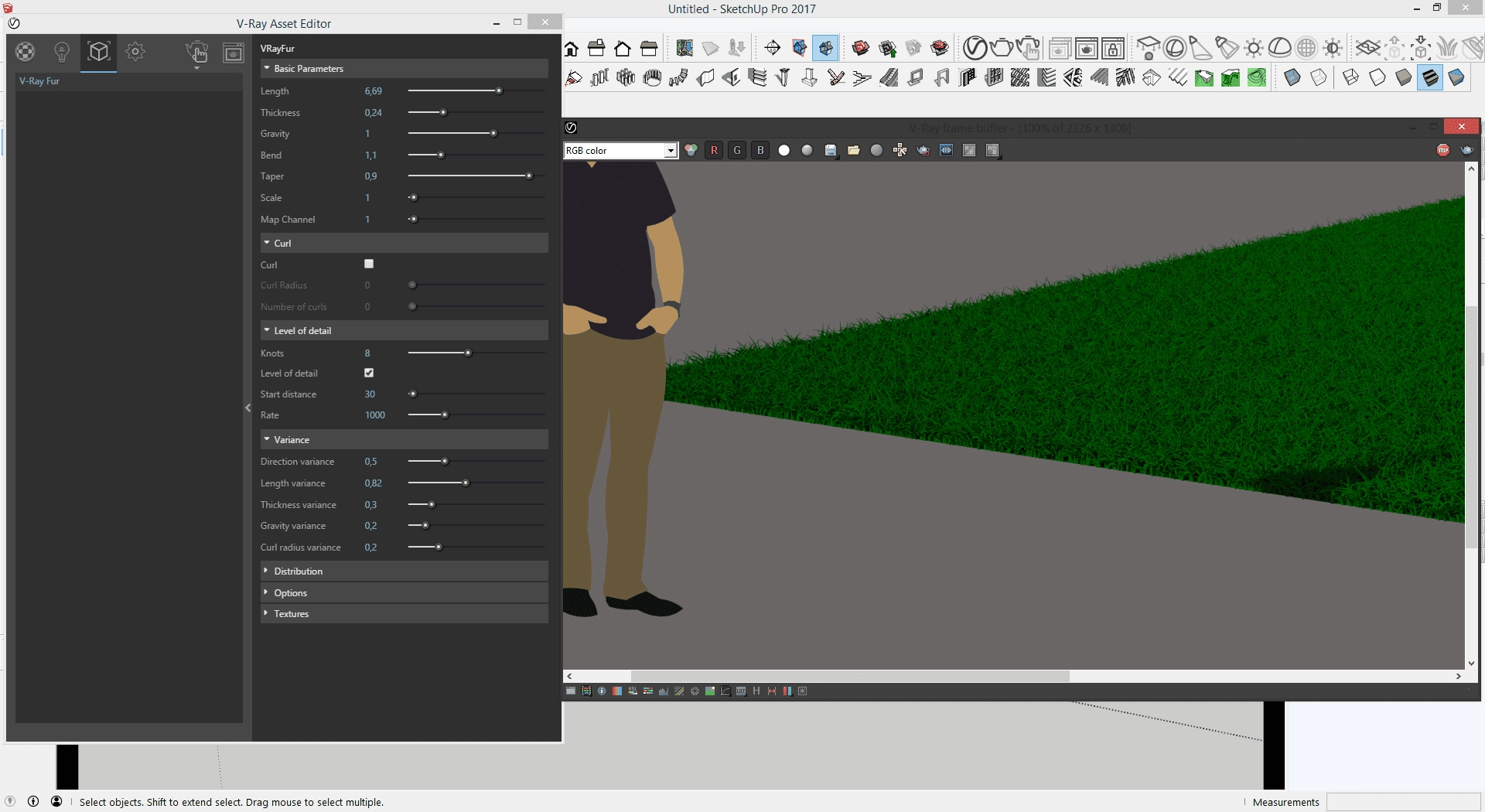
Task: Toggle monochromatic mode gray sphere button
Action: [x=807, y=150]
